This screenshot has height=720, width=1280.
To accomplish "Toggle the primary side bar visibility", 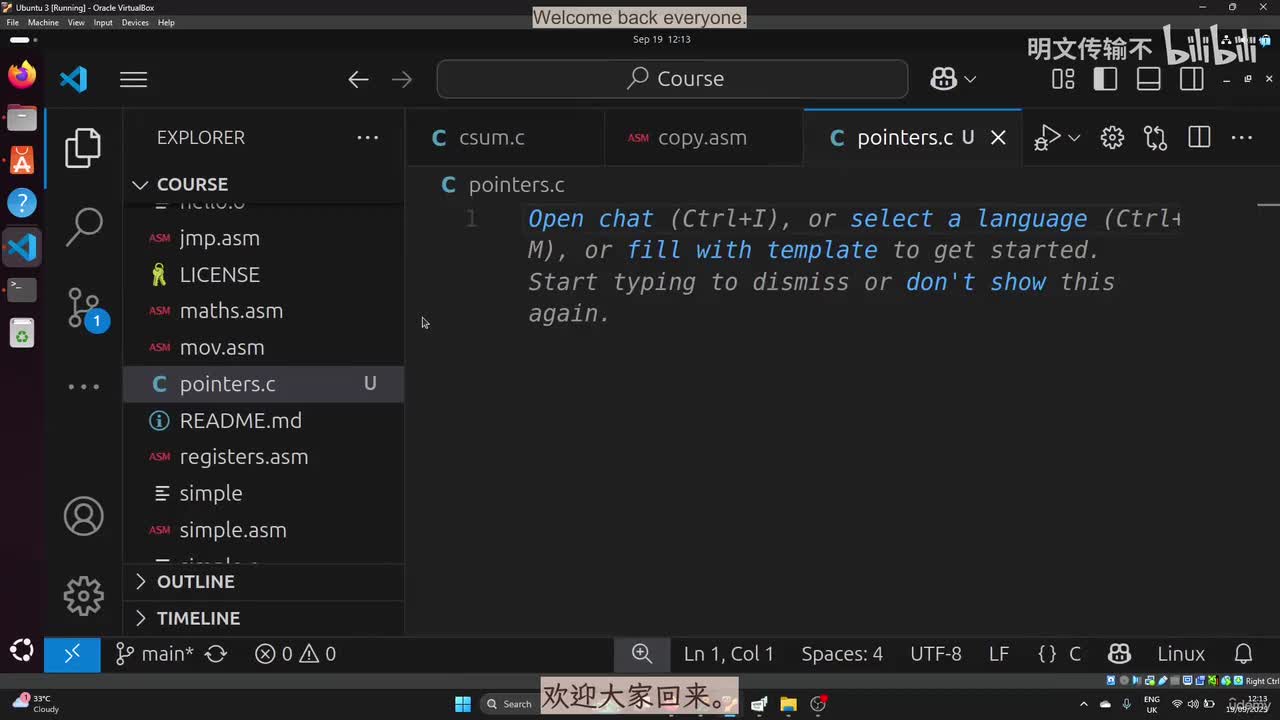I will (x=1106, y=79).
